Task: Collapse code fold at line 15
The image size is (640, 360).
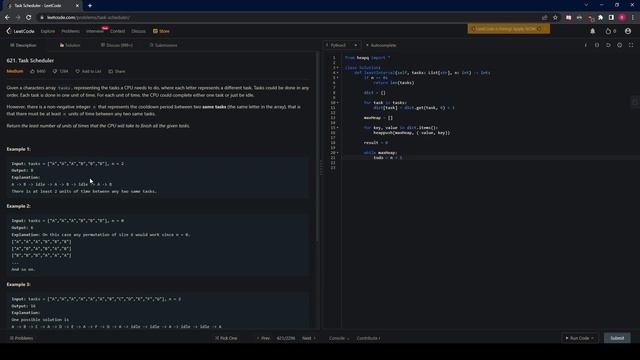Action: click(338, 128)
